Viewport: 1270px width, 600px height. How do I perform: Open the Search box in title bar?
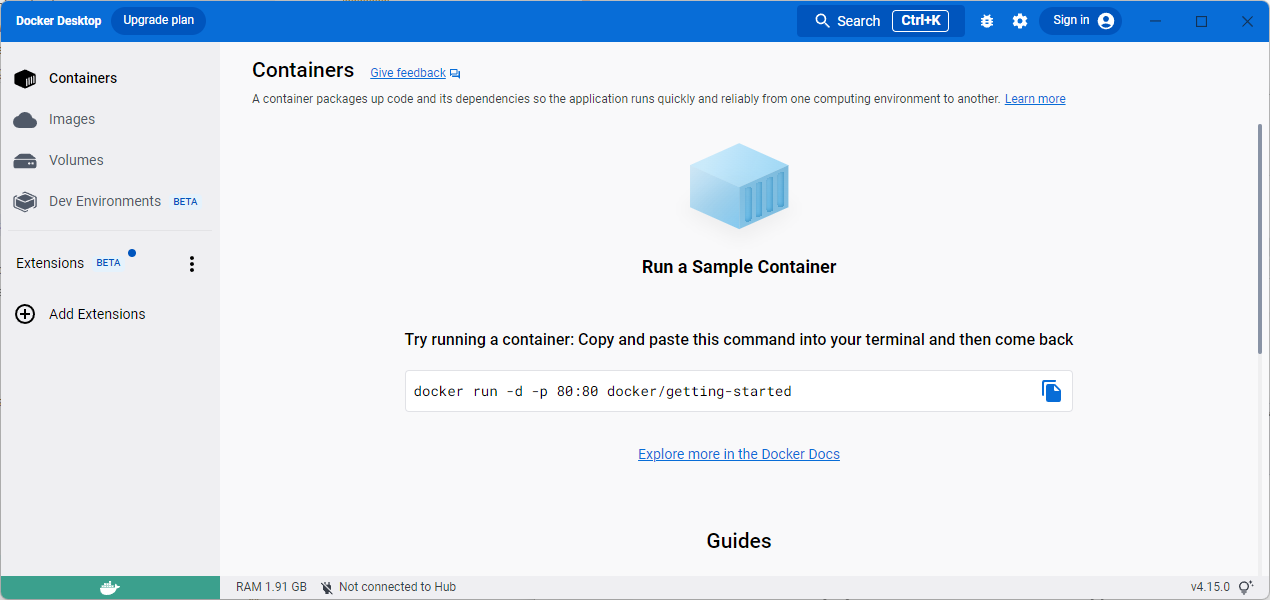[x=880, y=21]
